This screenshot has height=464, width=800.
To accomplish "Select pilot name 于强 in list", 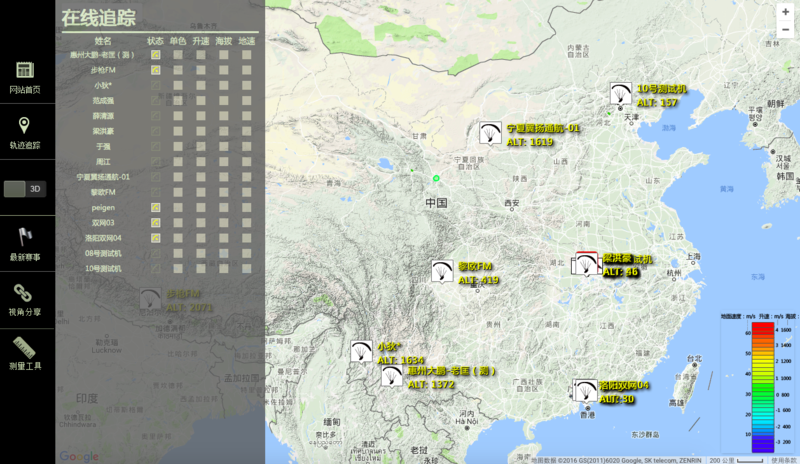I will pos(103,146).
